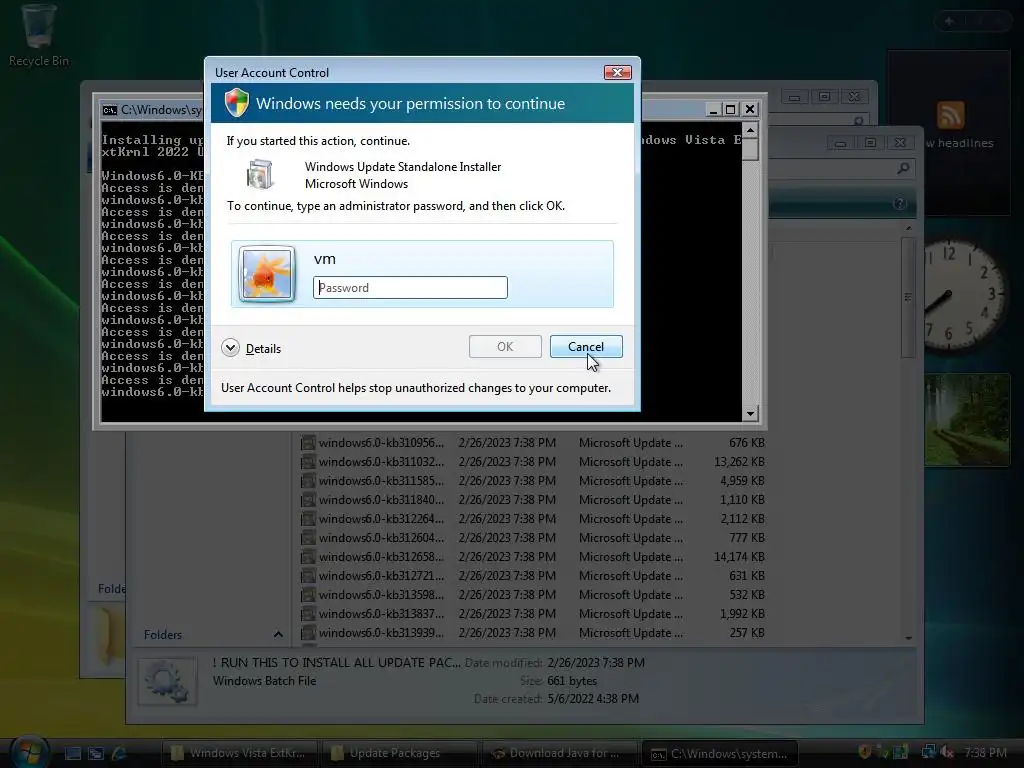Minimize the command prompt window
The image size is (1024, 768).
[713, 109]
